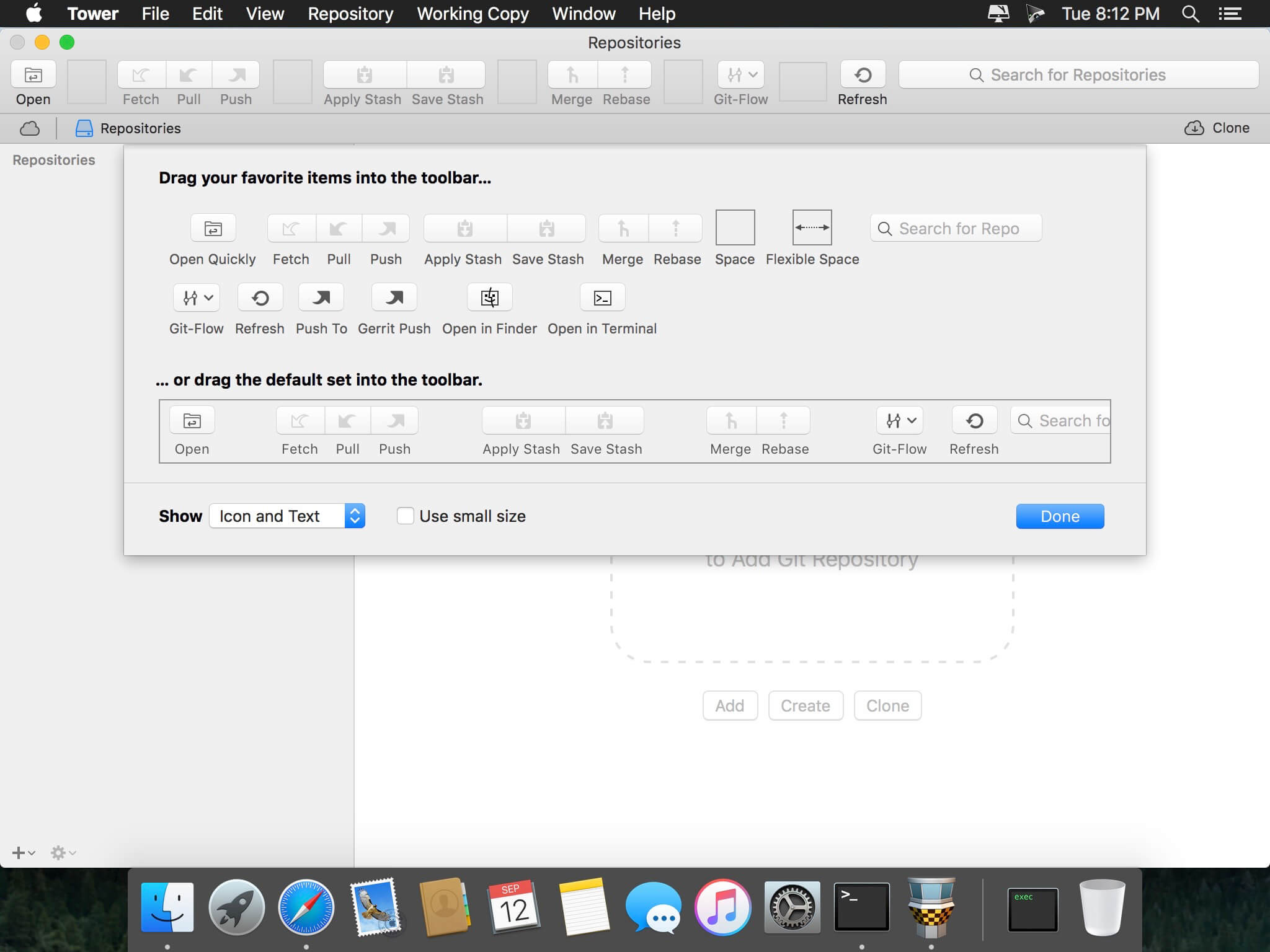Click Save Stash in the default set
Image resolution: width=1270 pixels, height=952 pixels.
[x=605, y=420]
